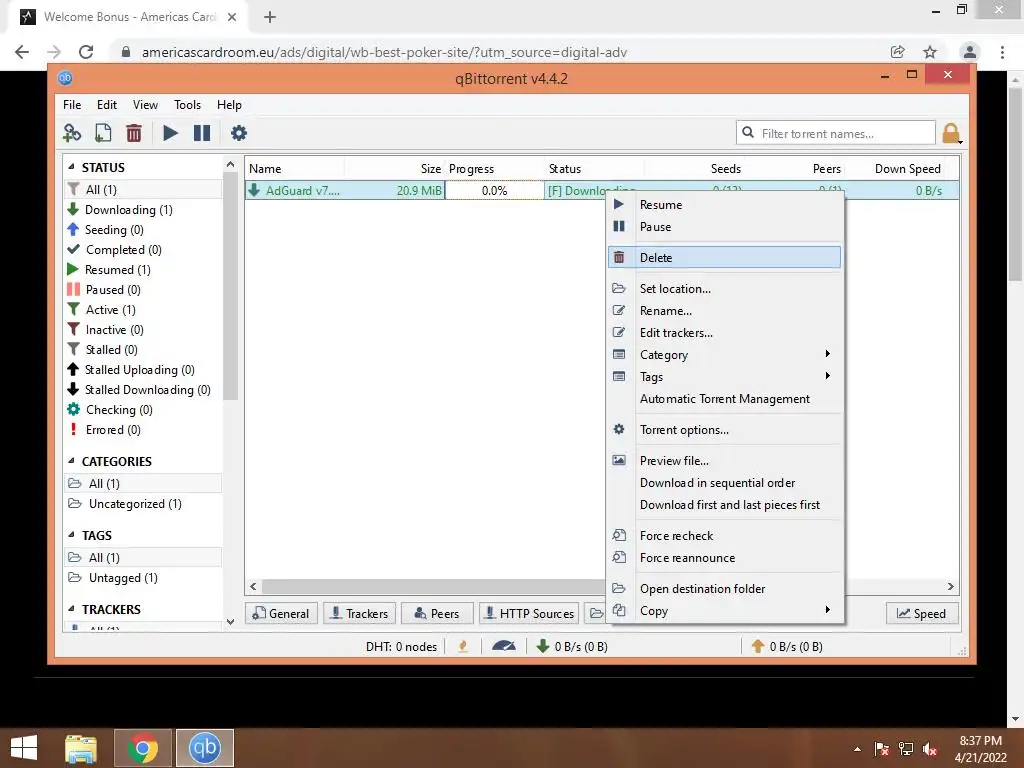Viewport: 1024px width, 768px height.
Task: Switch to the Peers tab
Action: pyautogui.click(x=437, y=613)
